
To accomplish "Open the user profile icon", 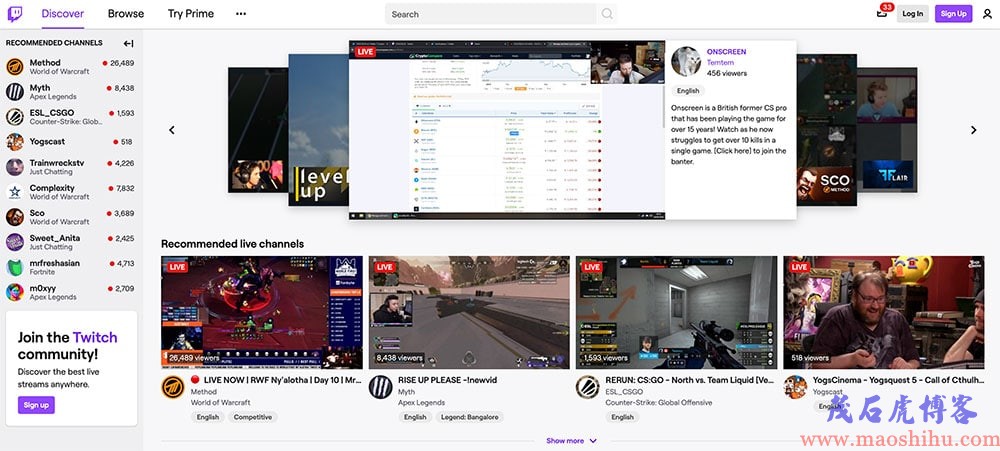I will pyautogui.click(x=987, y=14).
